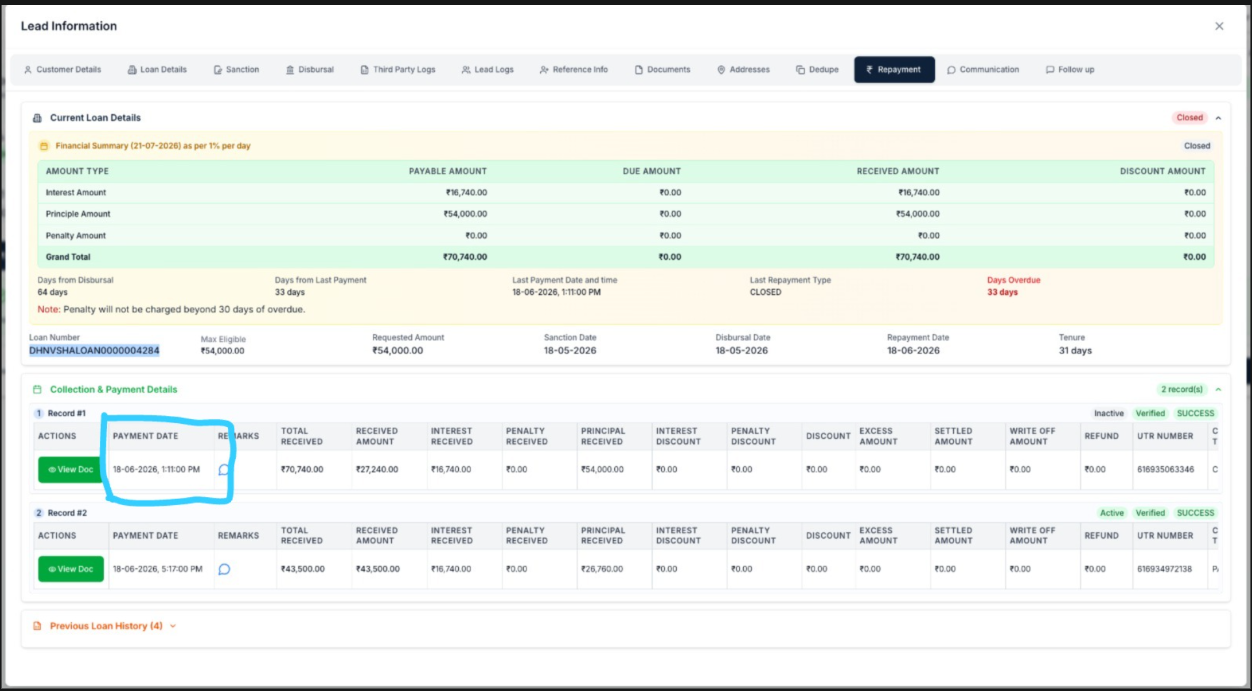Select the Documents tab
The height and width of the screenshot is (691, 1252).
pyautogui.click(x=663, y=70)
